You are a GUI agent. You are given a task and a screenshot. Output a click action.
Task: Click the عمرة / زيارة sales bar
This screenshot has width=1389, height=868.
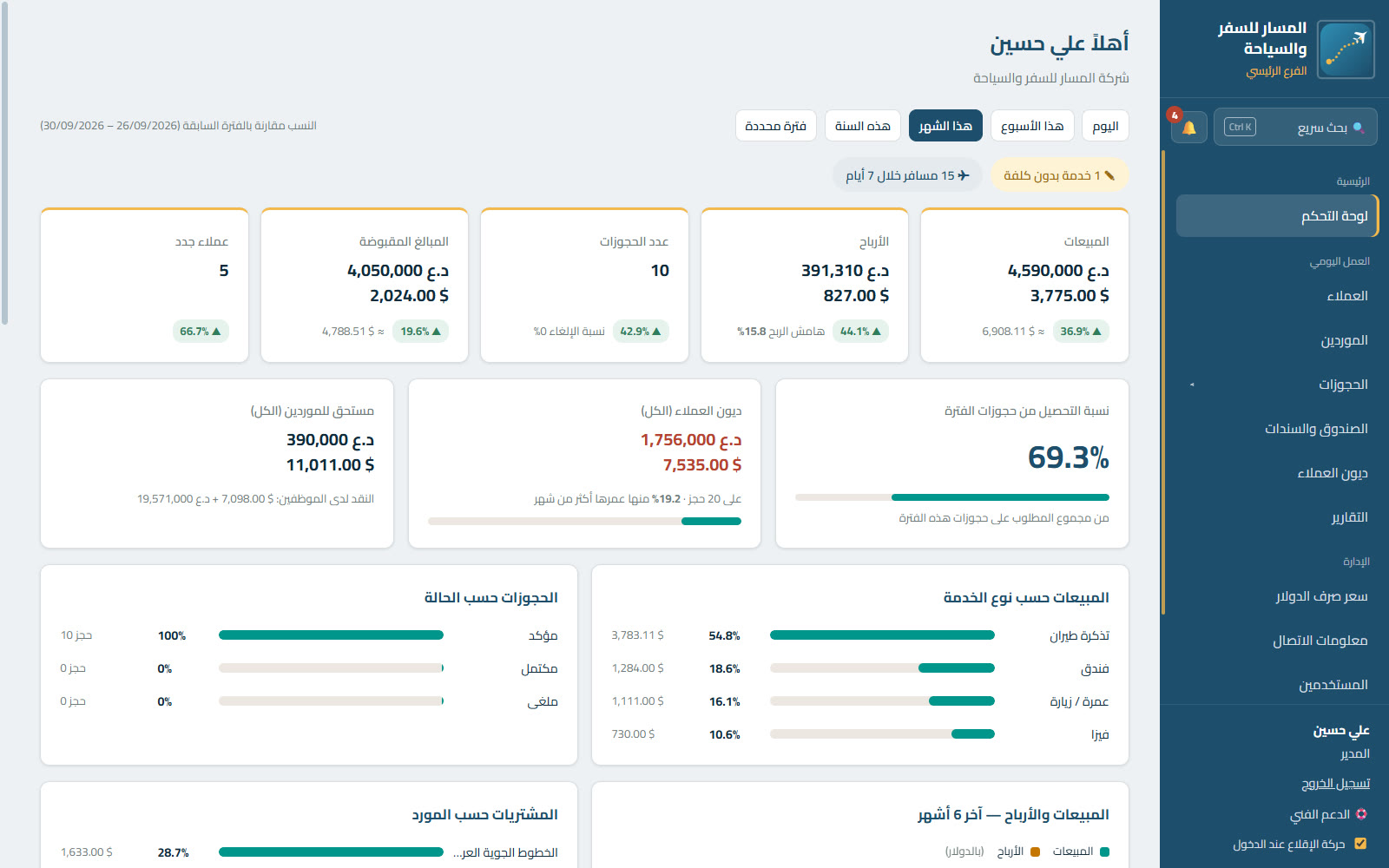click(x=882, y=701)
